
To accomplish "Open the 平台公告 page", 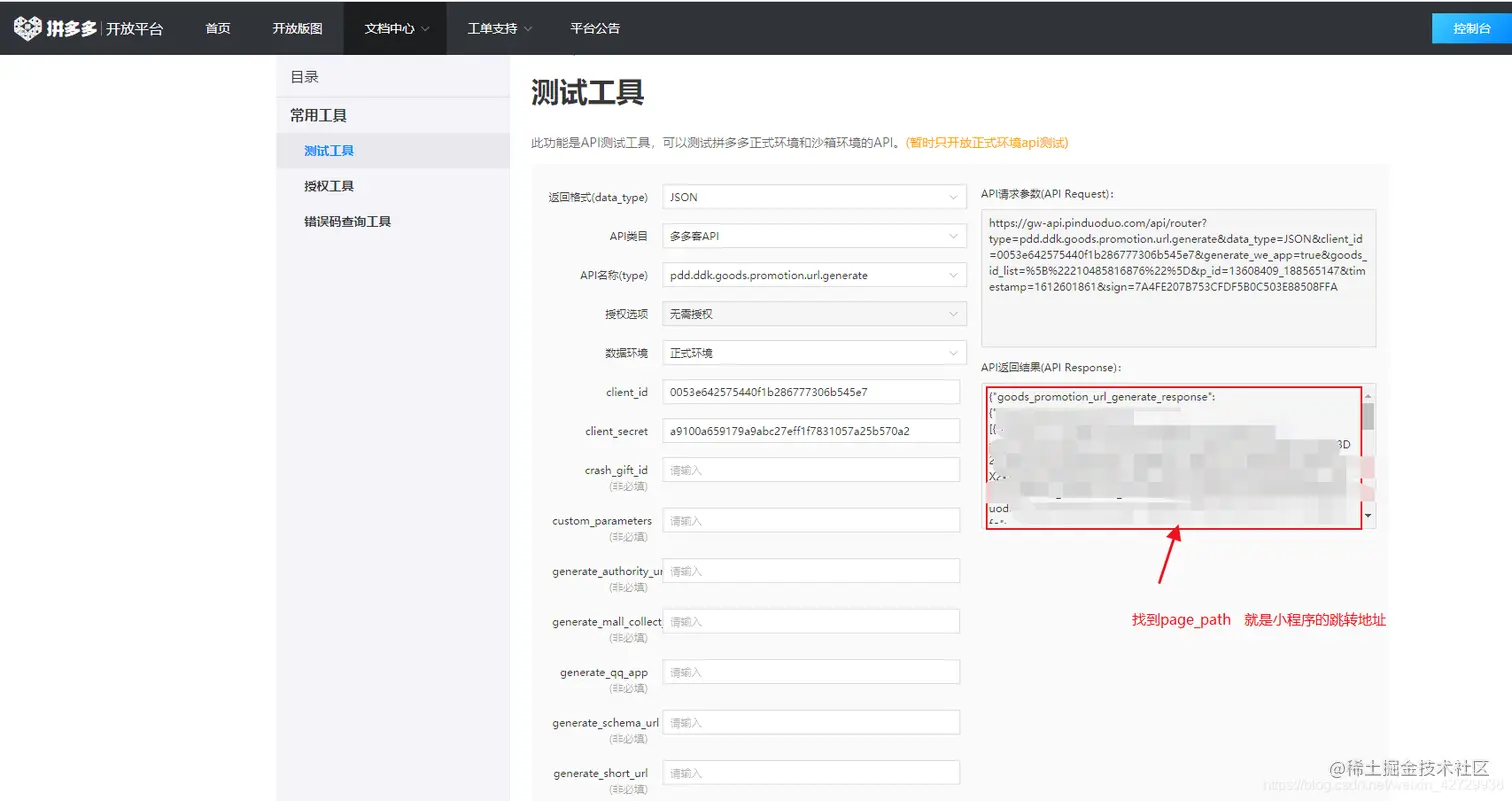I will 595,28.
